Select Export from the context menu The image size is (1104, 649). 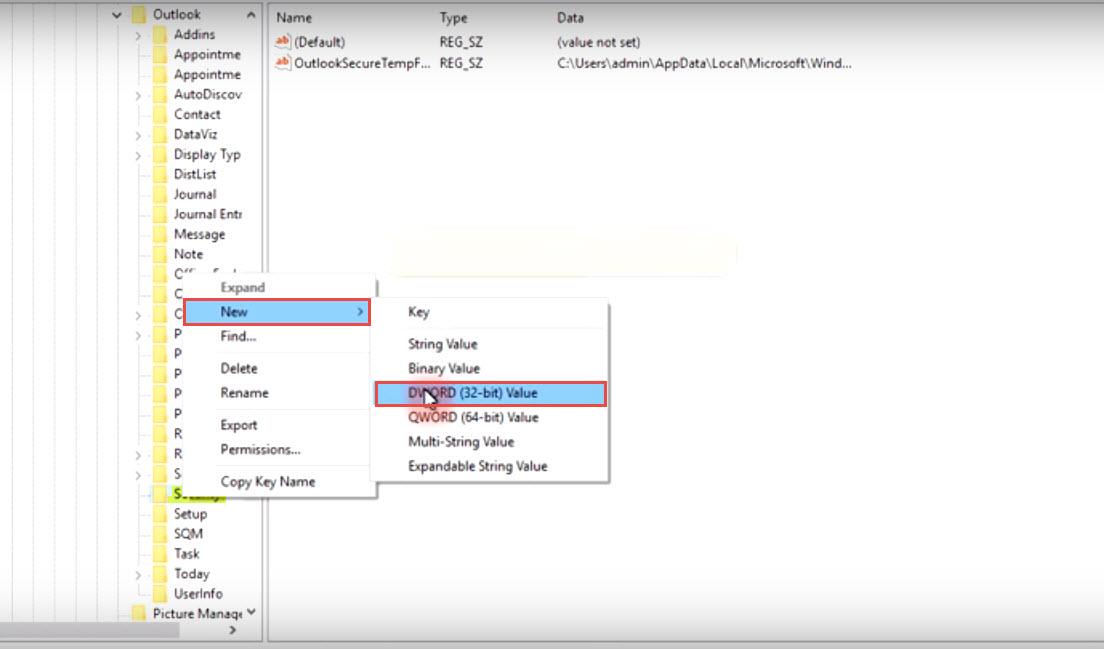[239, 425]
